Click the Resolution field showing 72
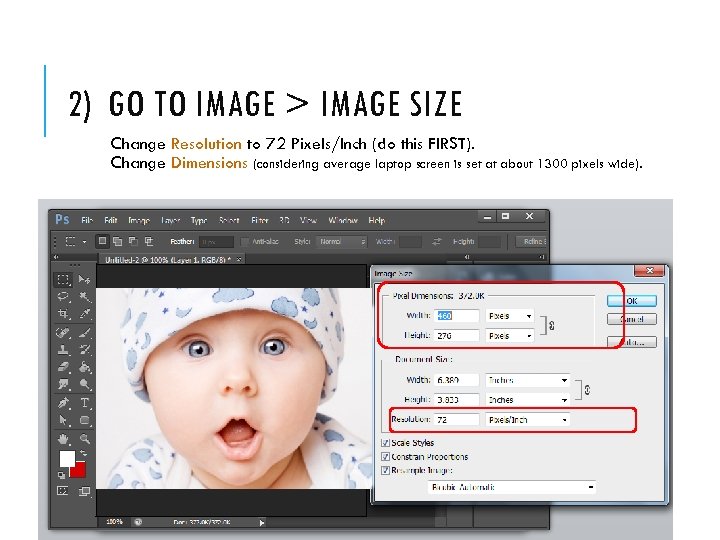720x540 pixels. click(456, 420)
